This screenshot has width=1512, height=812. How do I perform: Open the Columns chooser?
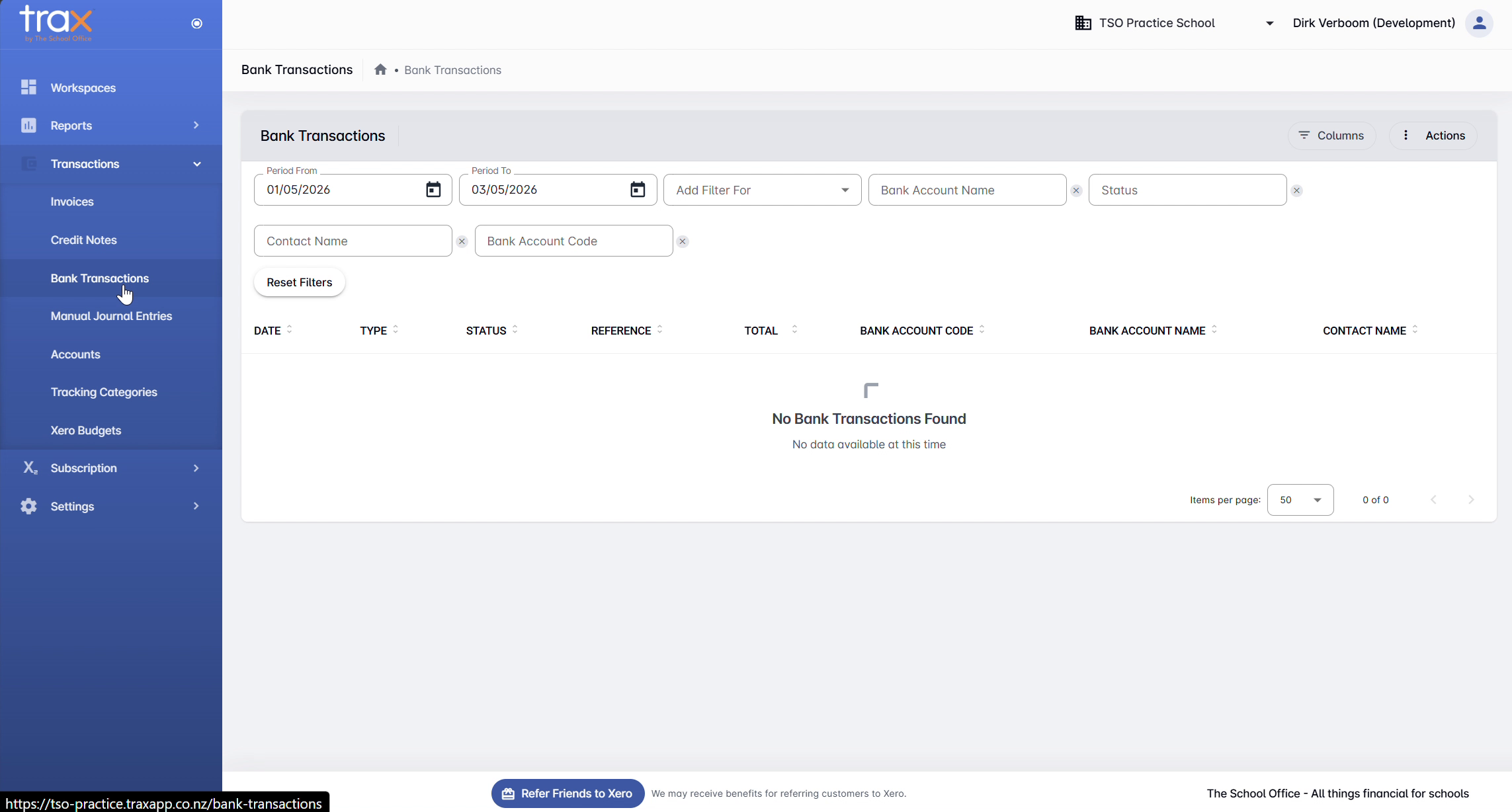coord(1331,136)
